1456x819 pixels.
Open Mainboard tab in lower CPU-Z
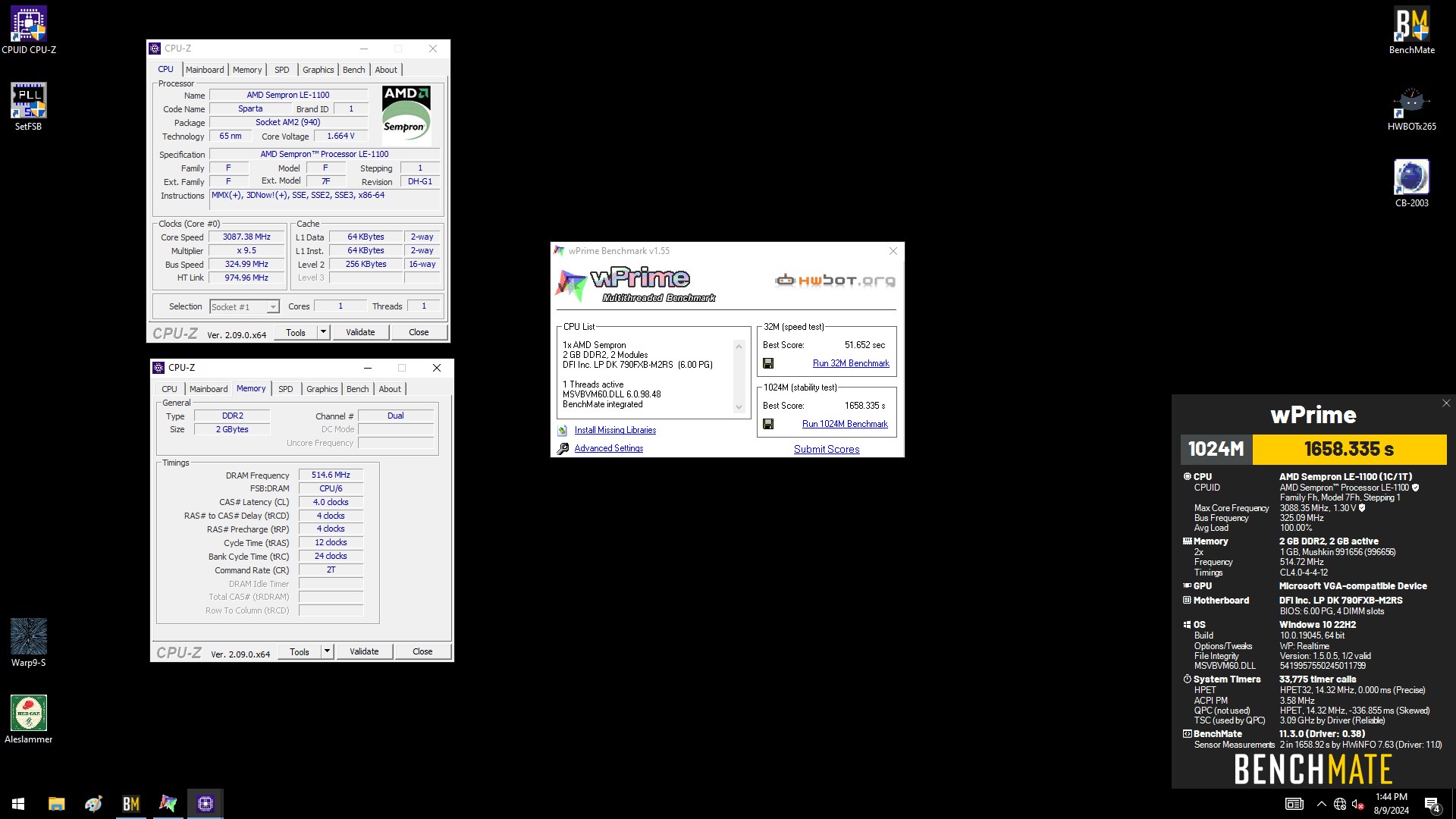point(209,389)
